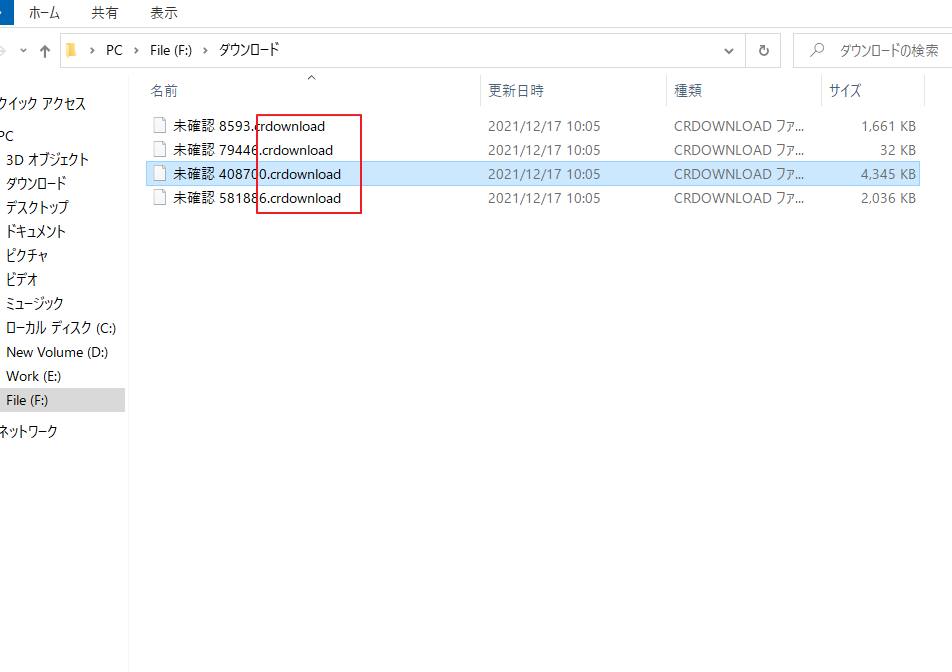Sort files by サイズ column header

(x=845, y=91)
